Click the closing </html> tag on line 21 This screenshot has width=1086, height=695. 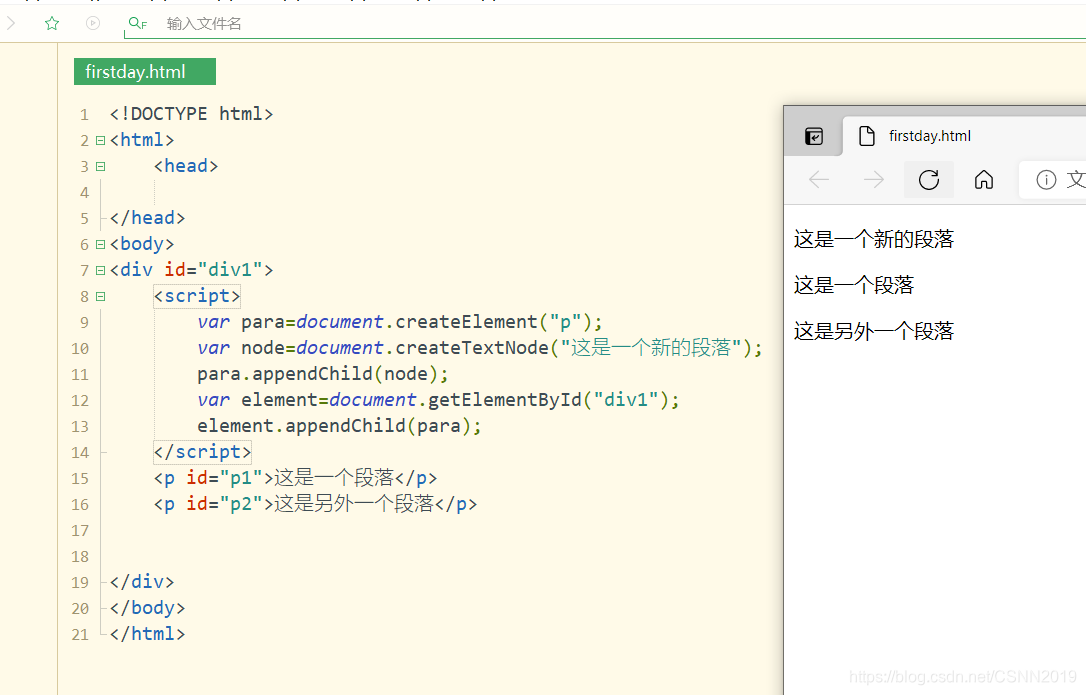click(148, 634)
